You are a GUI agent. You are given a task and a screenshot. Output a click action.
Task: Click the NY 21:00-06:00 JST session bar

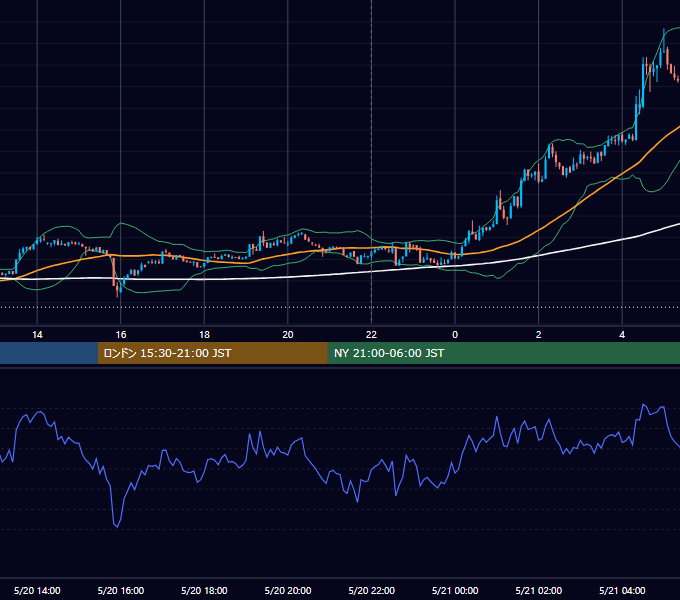point(503,353)
